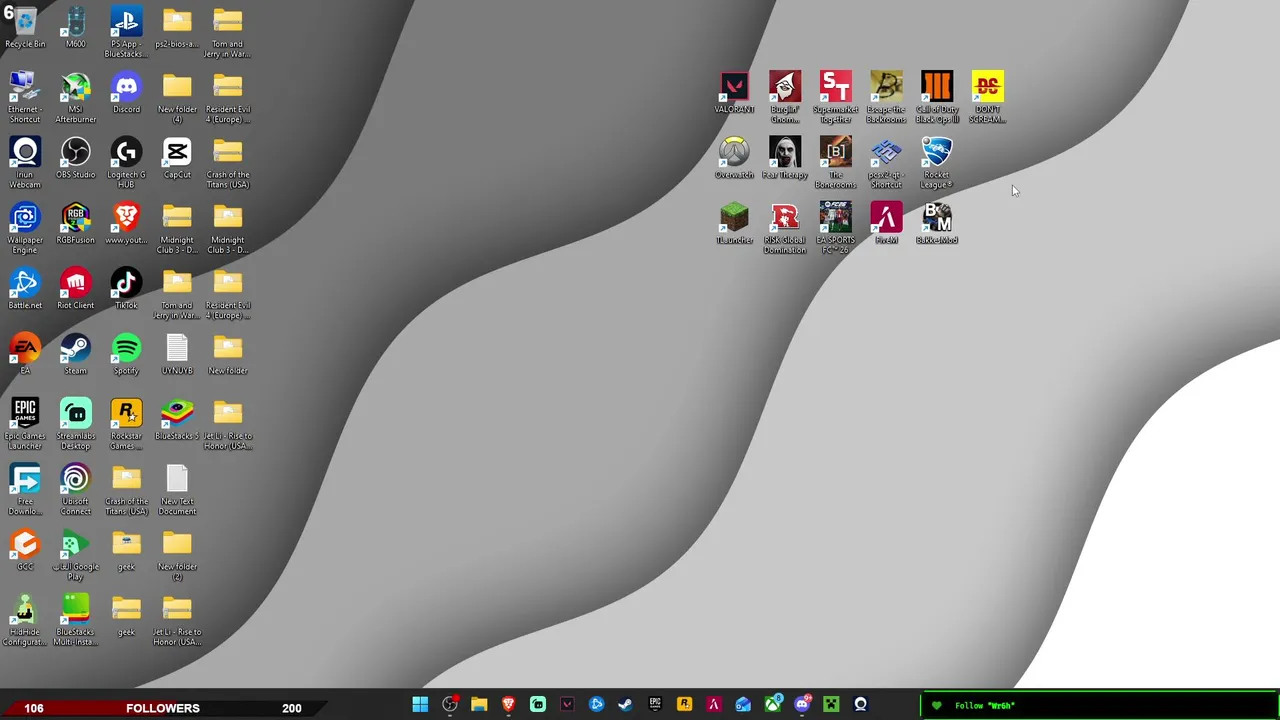Select the New Text Document file
The height and width of the screenshot is (720, 1280).
(x=177, y=489)
